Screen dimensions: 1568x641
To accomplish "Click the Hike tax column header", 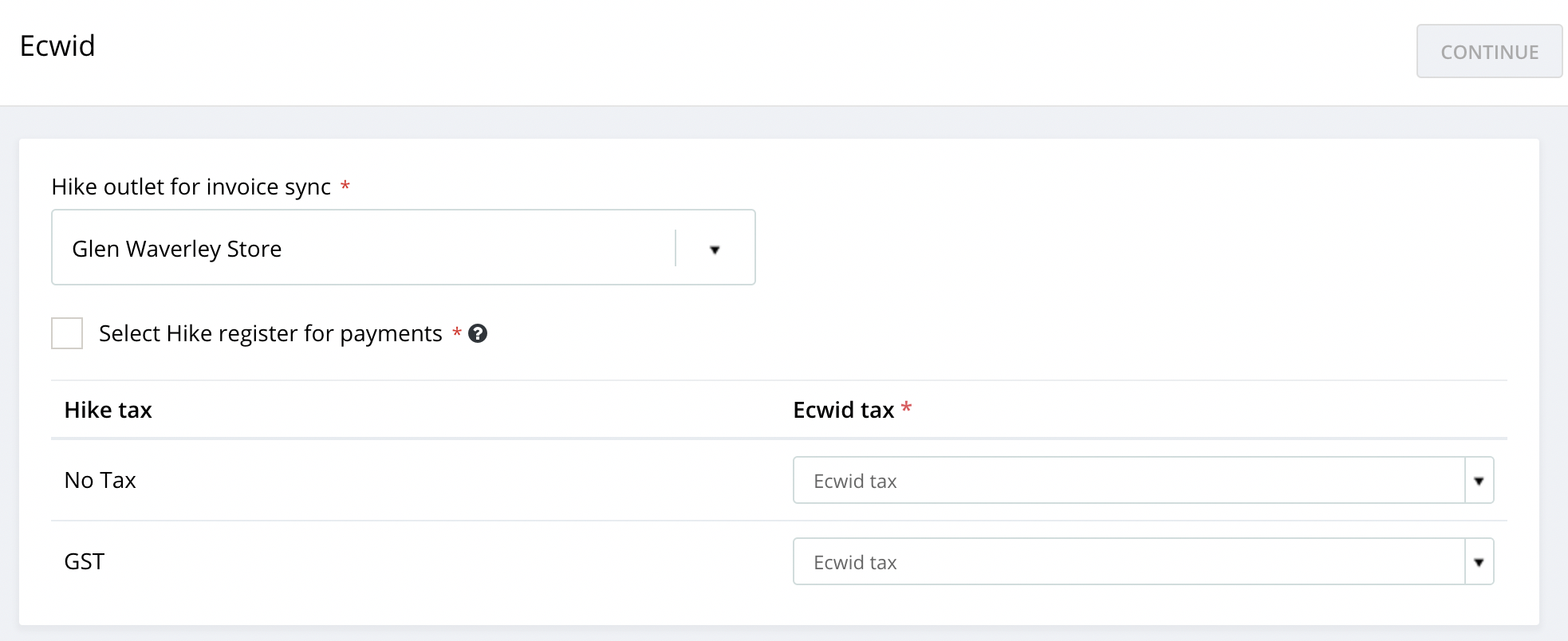I will (x=108, y=410).
